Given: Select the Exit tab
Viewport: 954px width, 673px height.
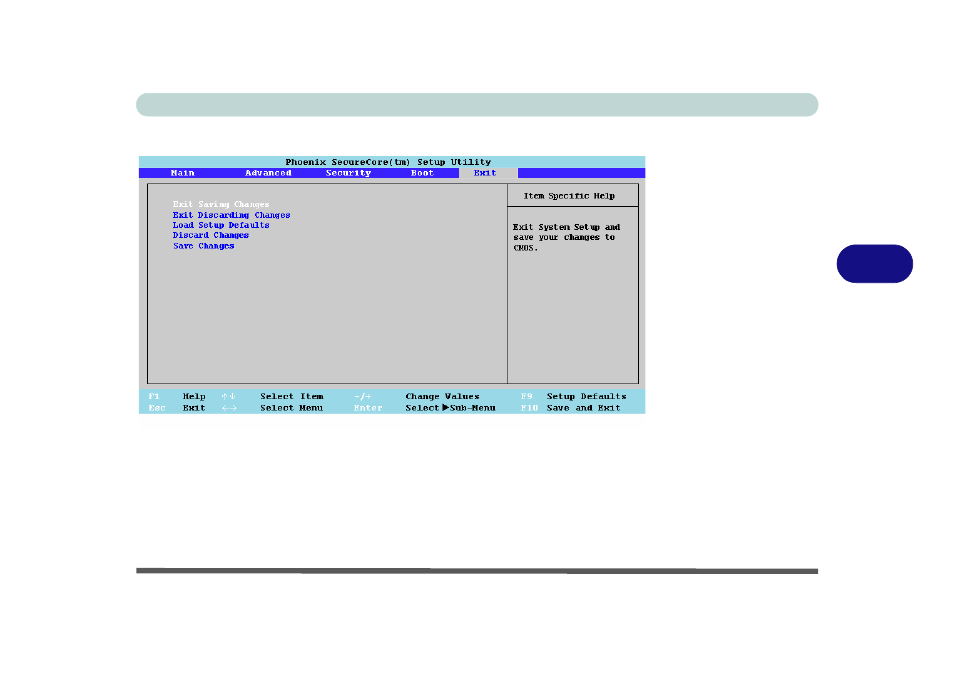Looking at the screenshot, I should 485,173.
